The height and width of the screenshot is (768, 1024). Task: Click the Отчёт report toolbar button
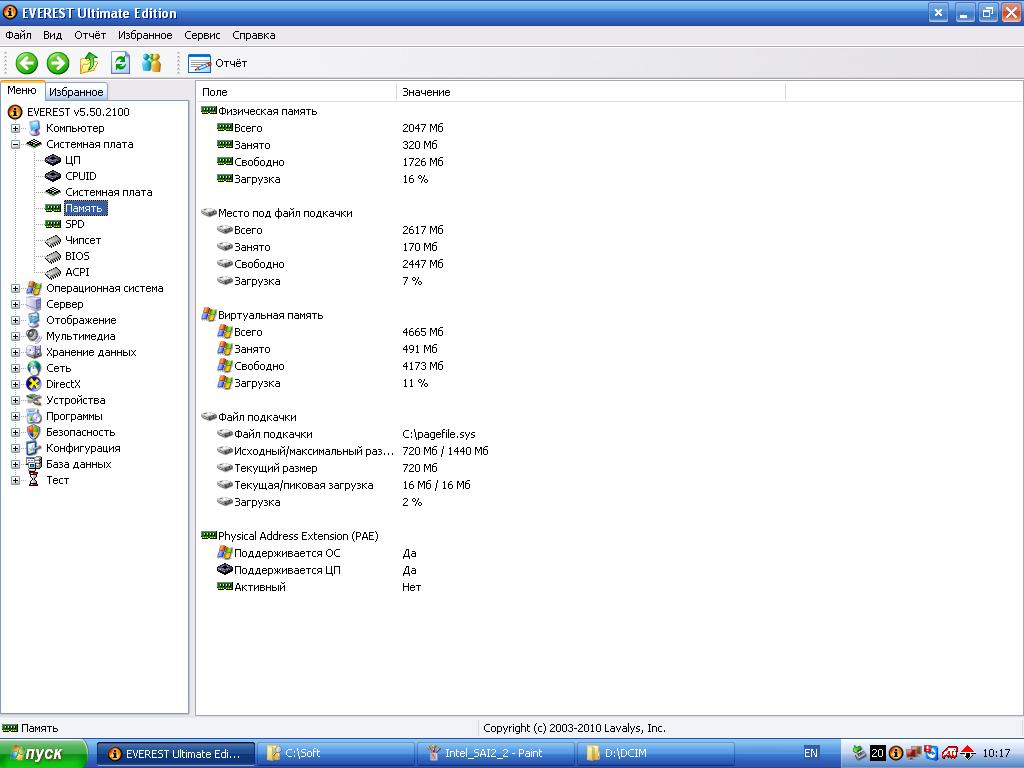point(218,63)
